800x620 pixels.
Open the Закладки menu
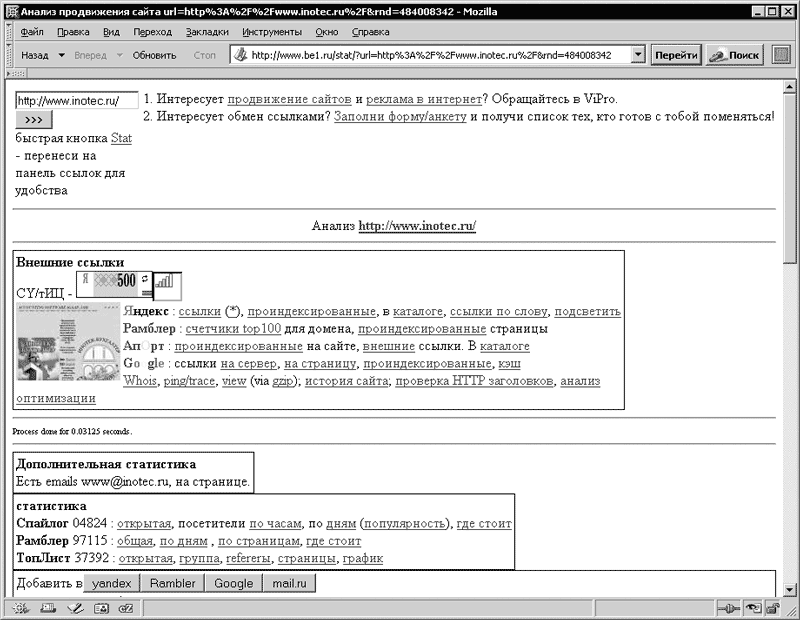click(x=207, y=32)
